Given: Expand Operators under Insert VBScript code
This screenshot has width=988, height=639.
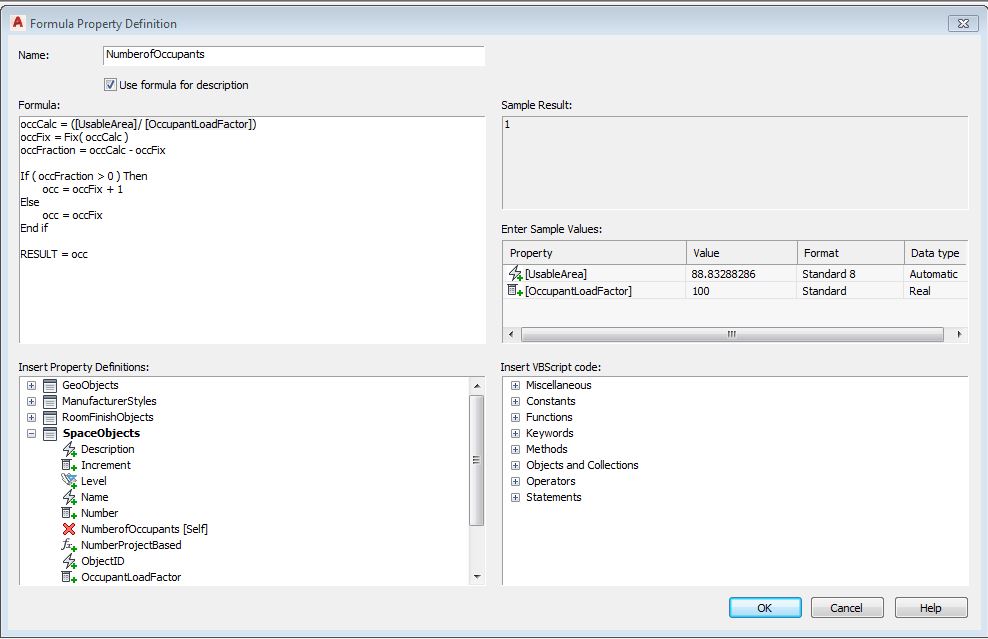Looking at the screenshot, I should point(514,481).
